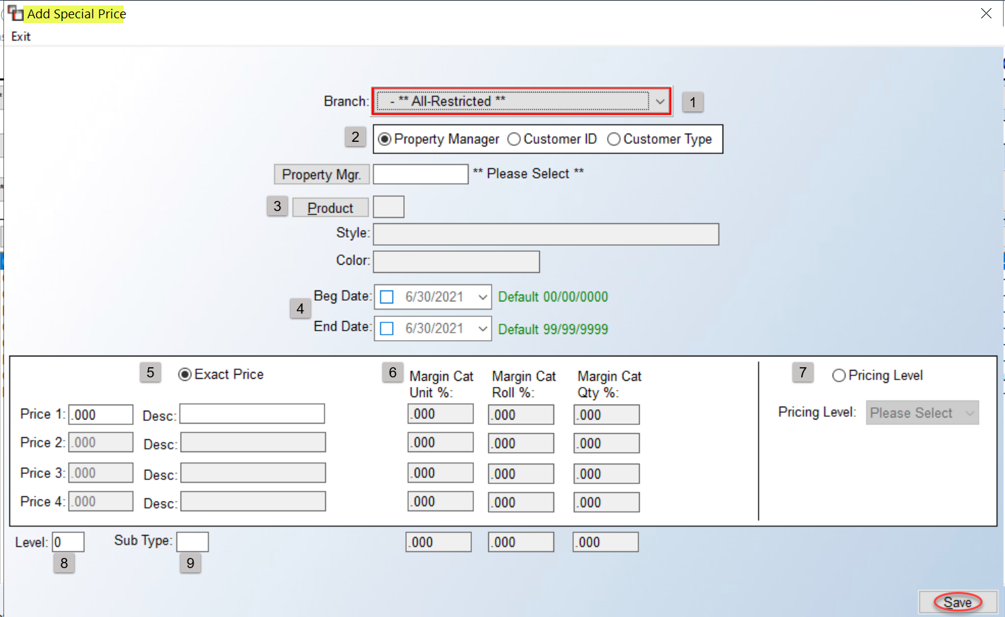Open the Beg Date calendar dropdown
Image resolution: width=1005 pixels, height=617 pixels.
click(x=483, y=297)
